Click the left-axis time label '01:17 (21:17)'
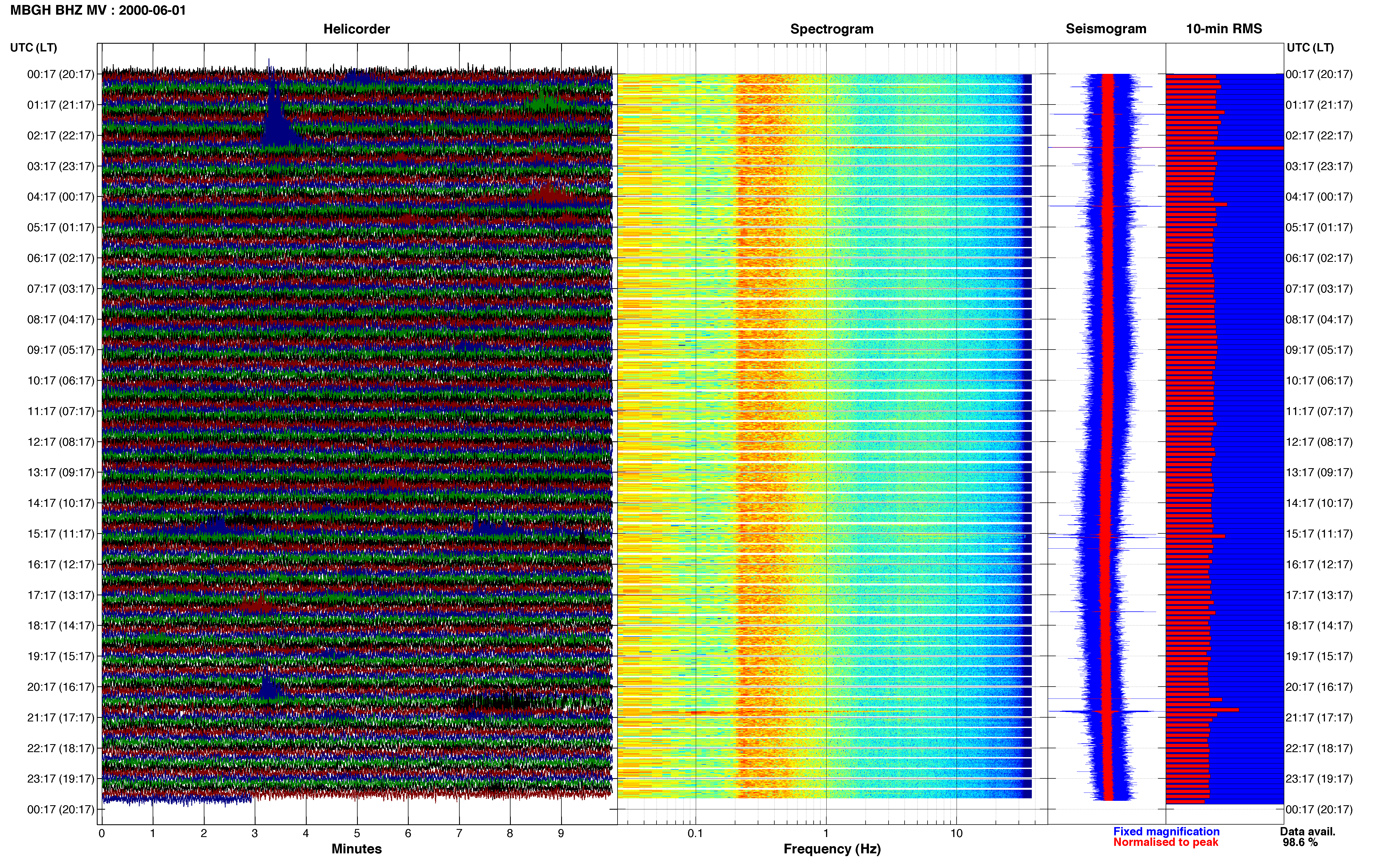The image size is (1388, 868). (61, 105)
